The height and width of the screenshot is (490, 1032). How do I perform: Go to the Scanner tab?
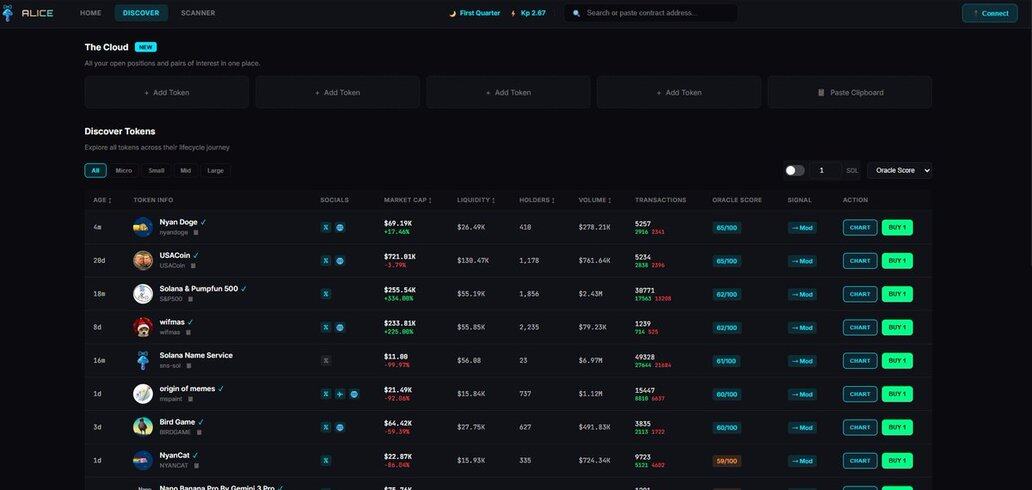(x=198, y=13)
